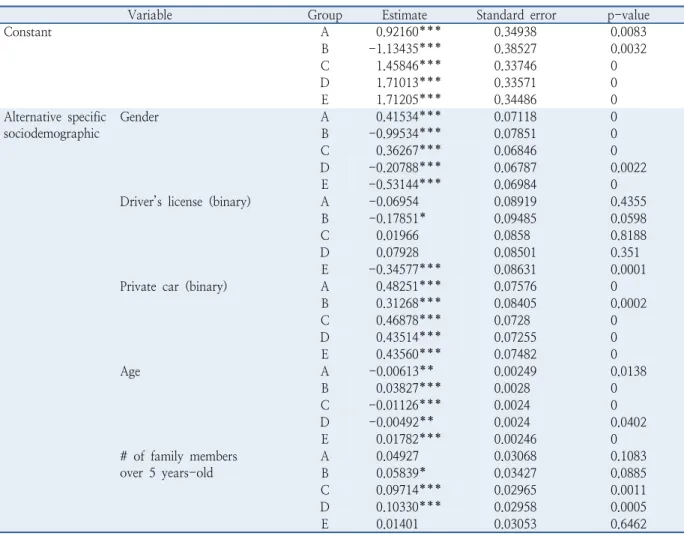This screenshot has height=536, width=684.
Task: Select estimate value 0.05839*
Action: (x=401, y=473)
